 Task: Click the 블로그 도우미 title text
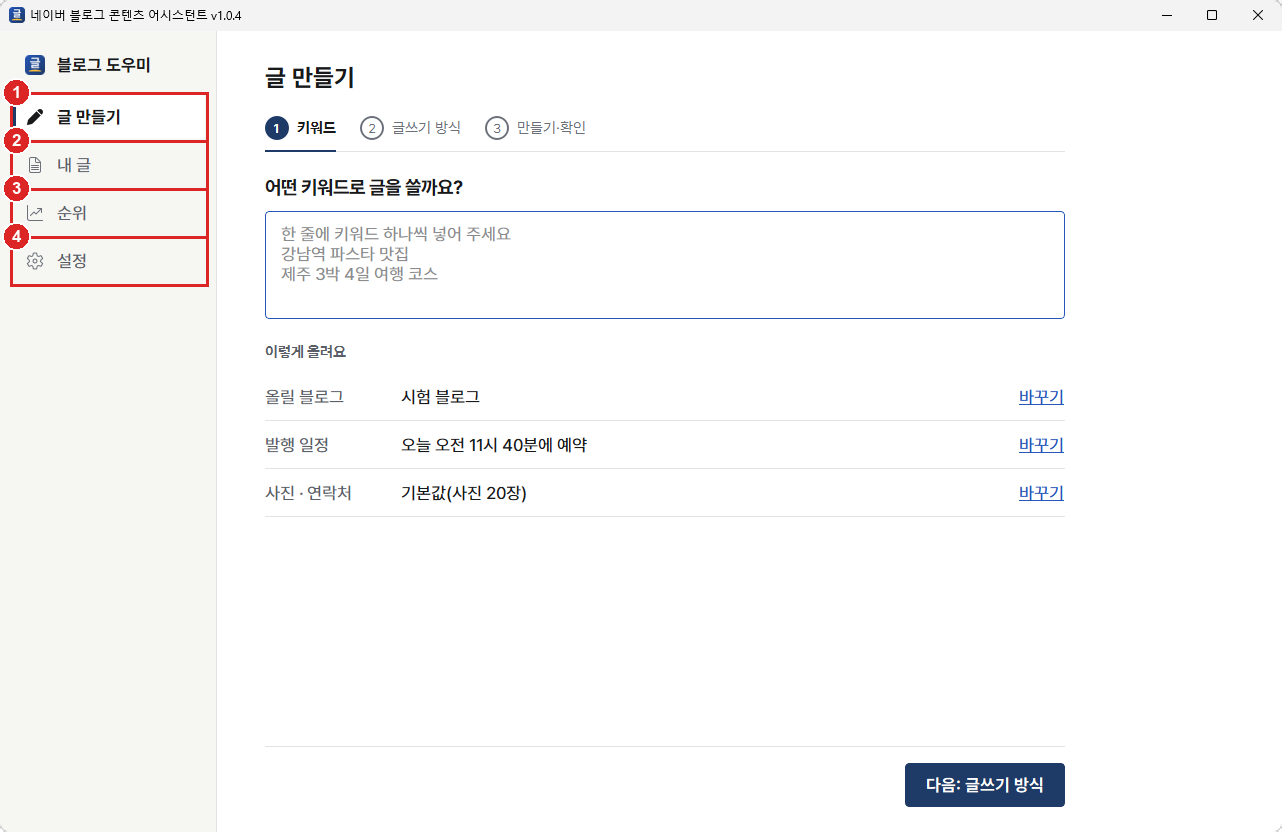point(104,65)
